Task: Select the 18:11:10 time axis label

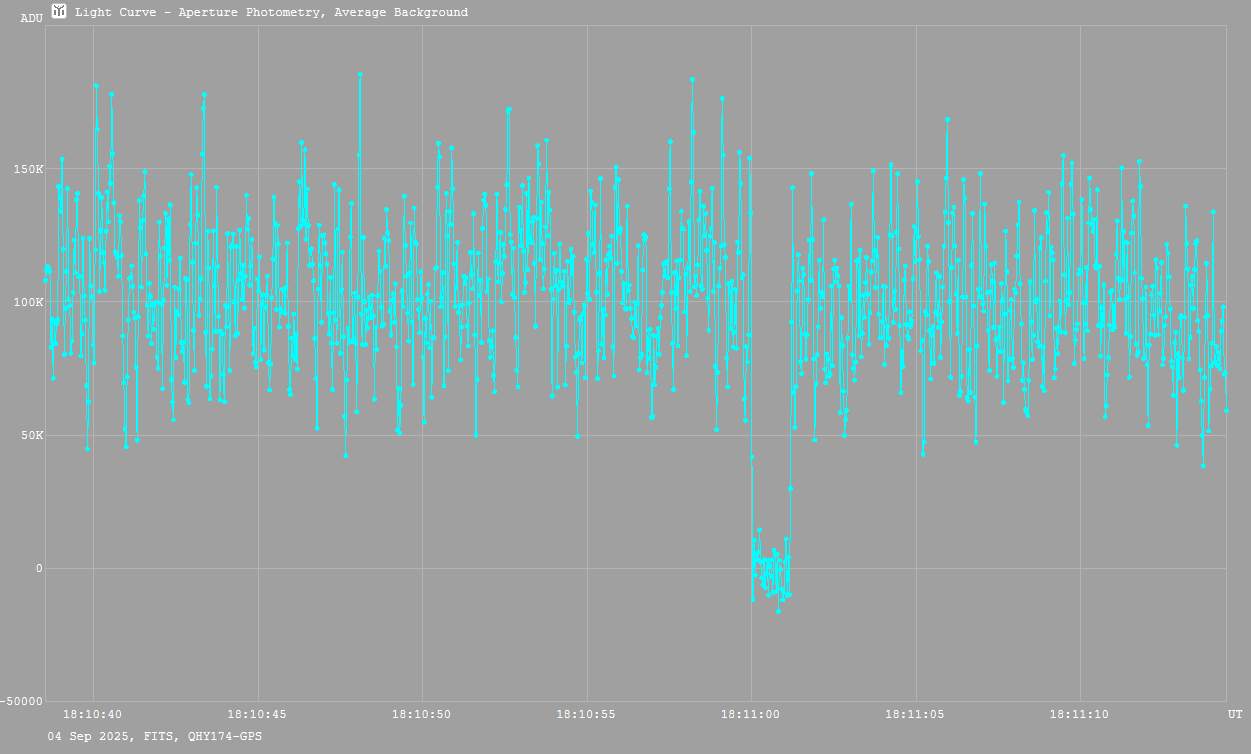Action: (1079, 714)
